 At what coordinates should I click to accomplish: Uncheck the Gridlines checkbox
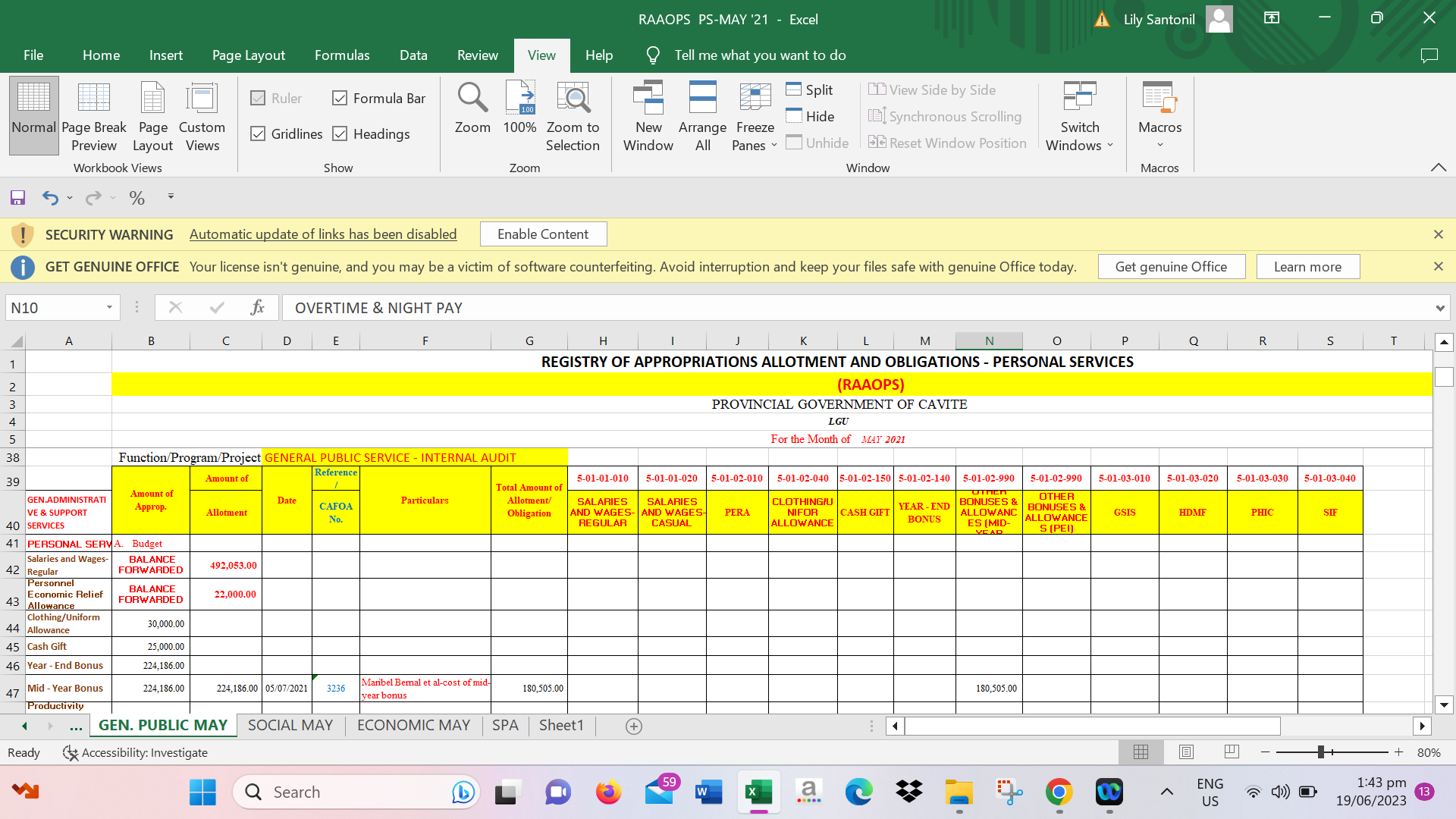click(259, 134)
